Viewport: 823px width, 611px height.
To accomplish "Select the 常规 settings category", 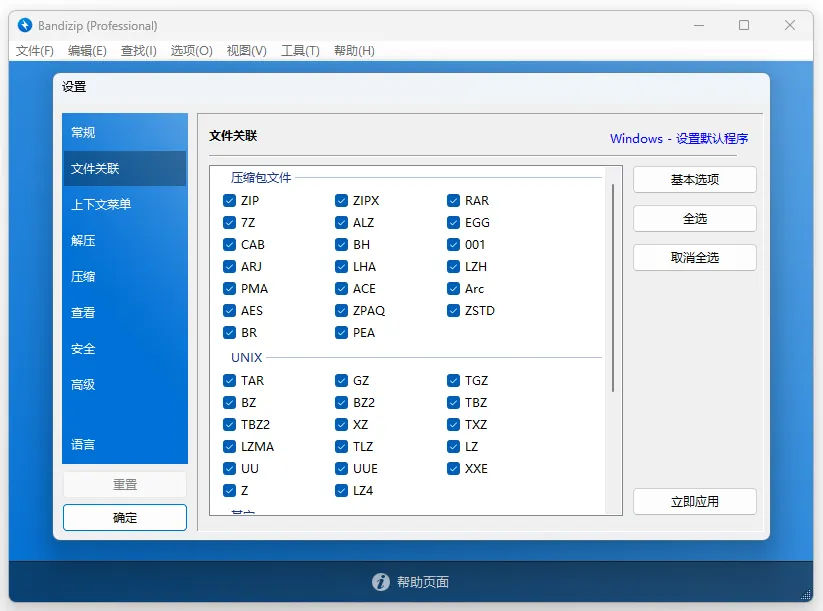I will click(125, 132).
